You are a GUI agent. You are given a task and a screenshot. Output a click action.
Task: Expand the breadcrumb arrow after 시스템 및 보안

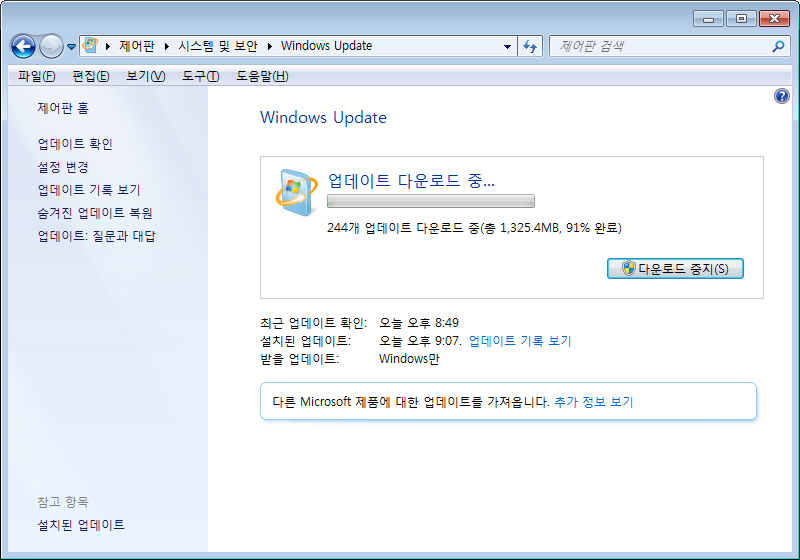pyautogui.click(x=272, y=46)
